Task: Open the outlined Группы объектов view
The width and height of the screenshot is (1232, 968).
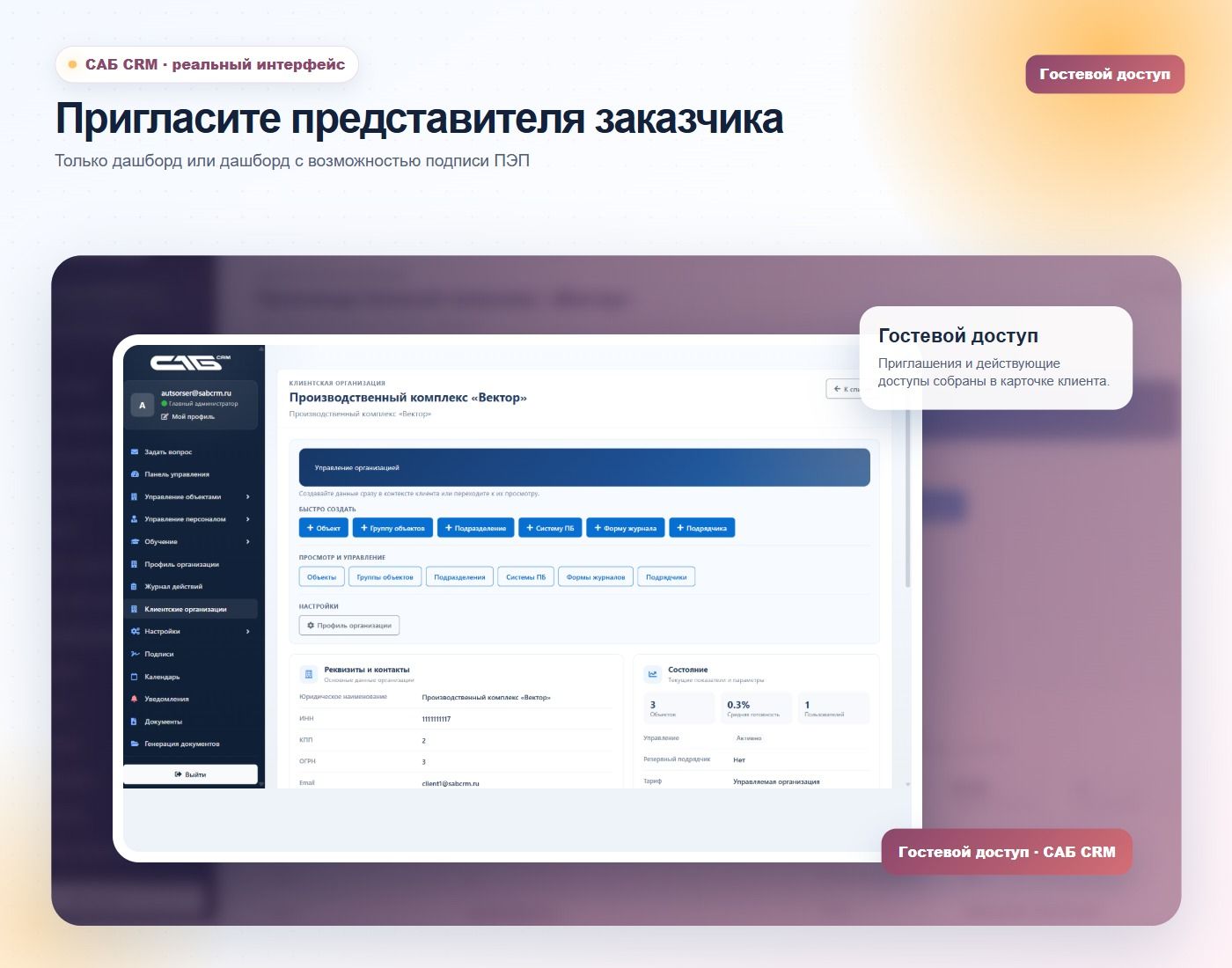Action: pos(385,577)
